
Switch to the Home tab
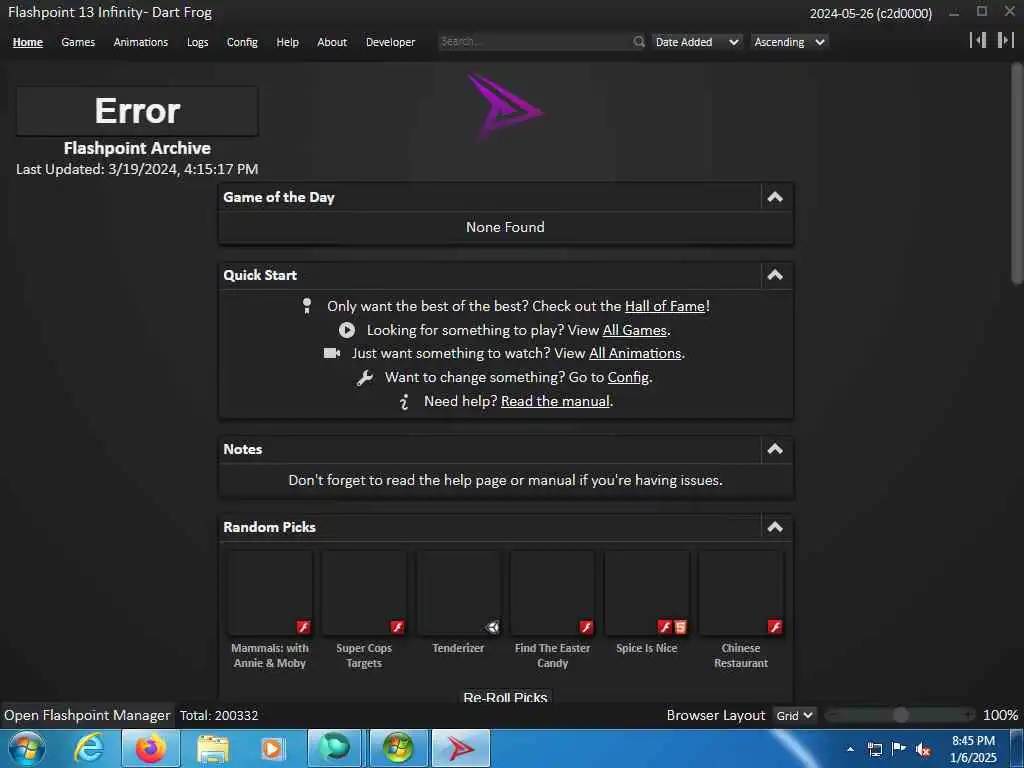click(28, 42)
